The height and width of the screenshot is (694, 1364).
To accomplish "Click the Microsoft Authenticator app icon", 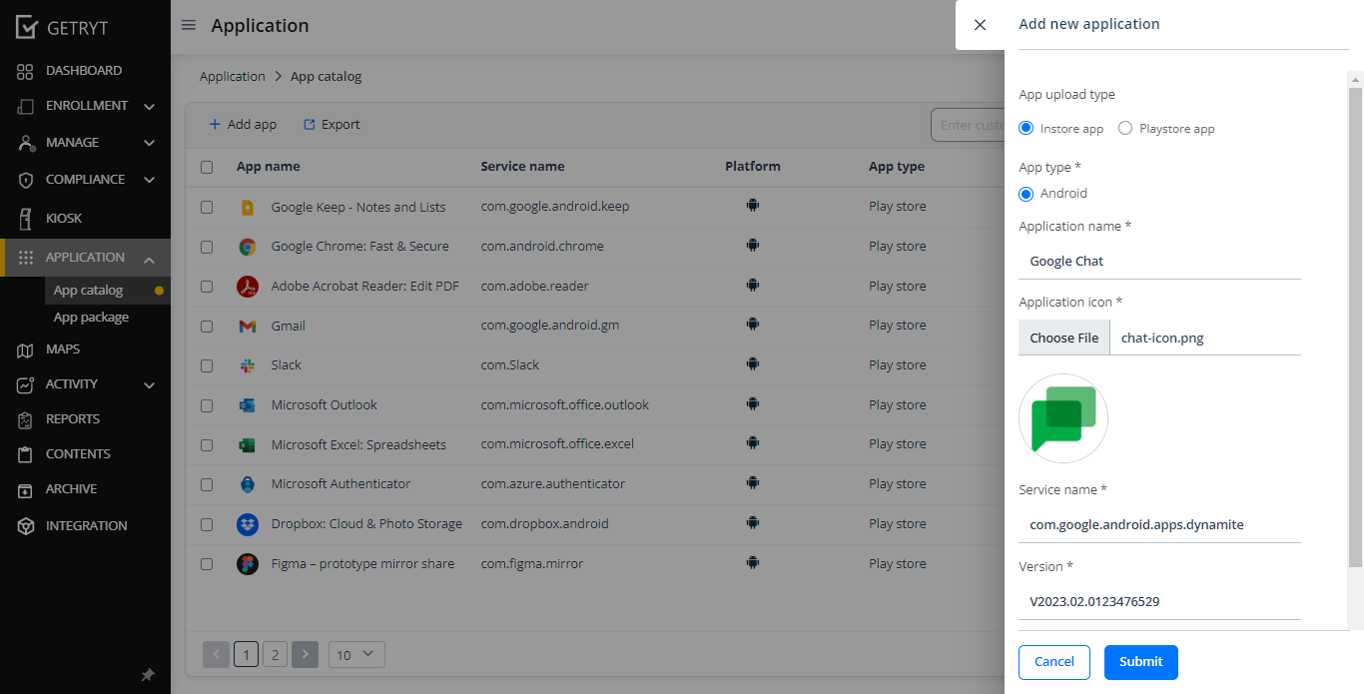I will 247,484.
